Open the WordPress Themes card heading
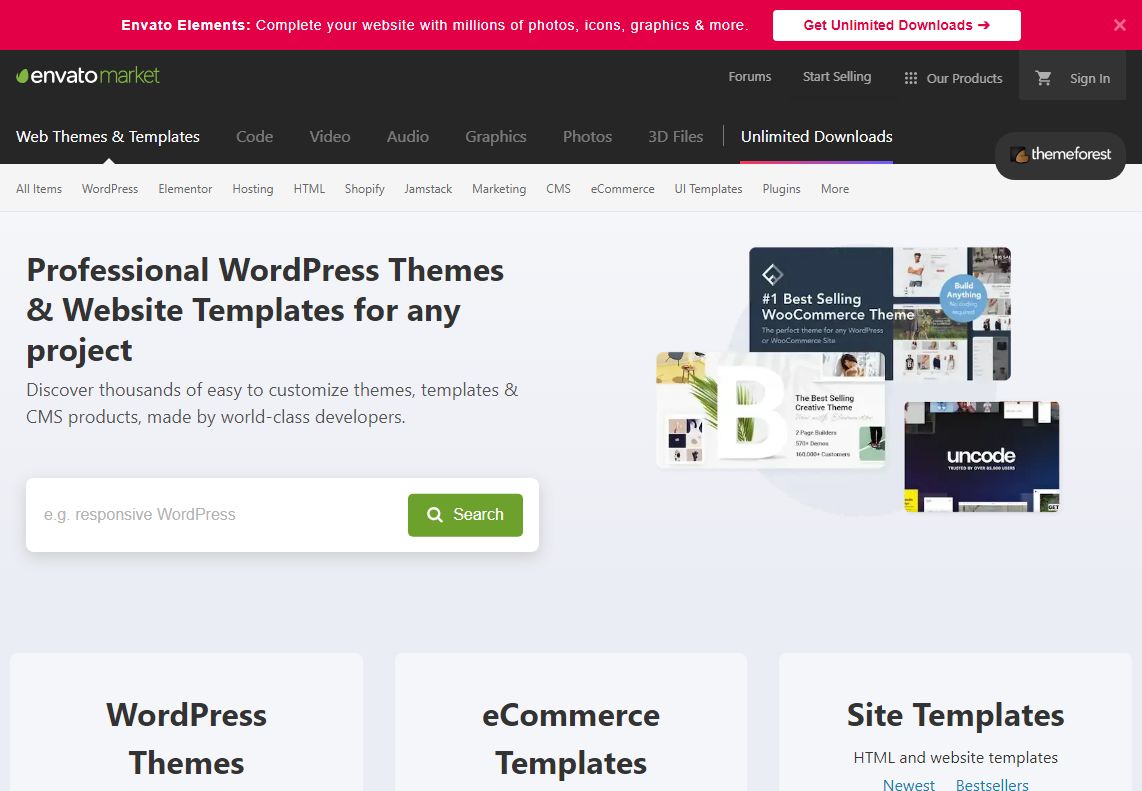Screen dimensions: 1142x791 (x=186, y=739)
